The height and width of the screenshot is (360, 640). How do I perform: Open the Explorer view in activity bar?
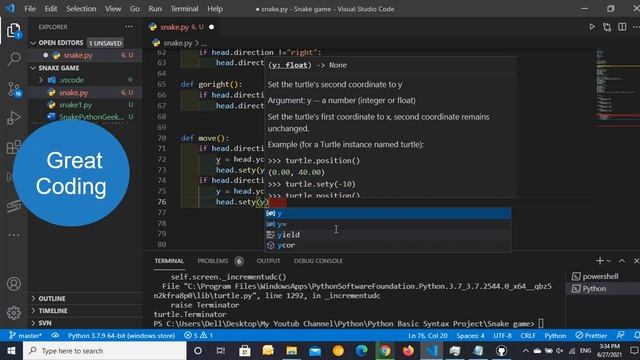pos(13,31)
